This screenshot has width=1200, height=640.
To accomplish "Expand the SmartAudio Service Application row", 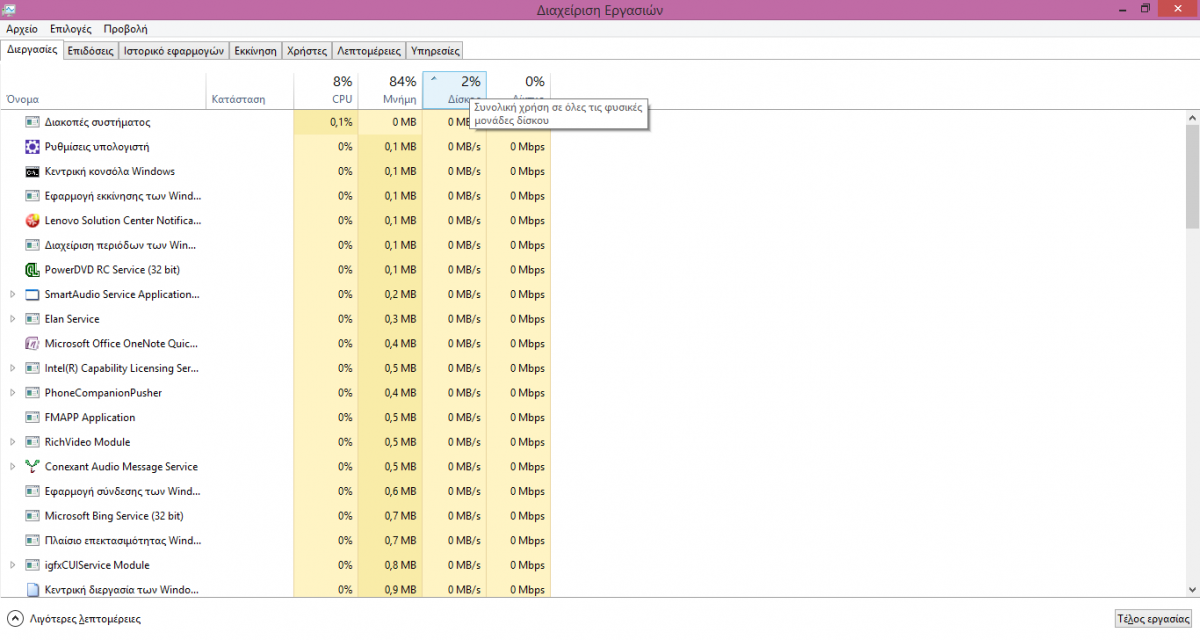I will [x=12, y=295].
